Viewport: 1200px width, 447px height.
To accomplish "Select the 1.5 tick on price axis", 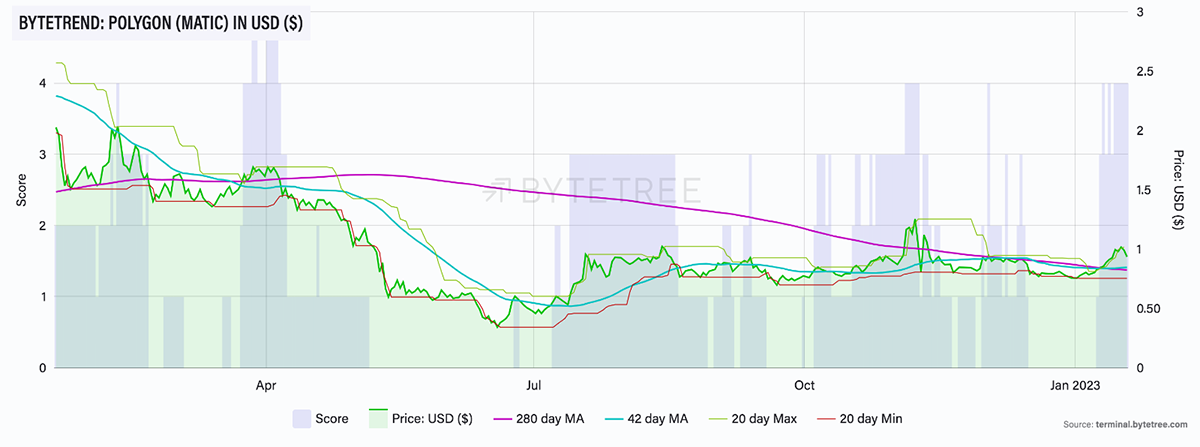I will point(1145,190).
